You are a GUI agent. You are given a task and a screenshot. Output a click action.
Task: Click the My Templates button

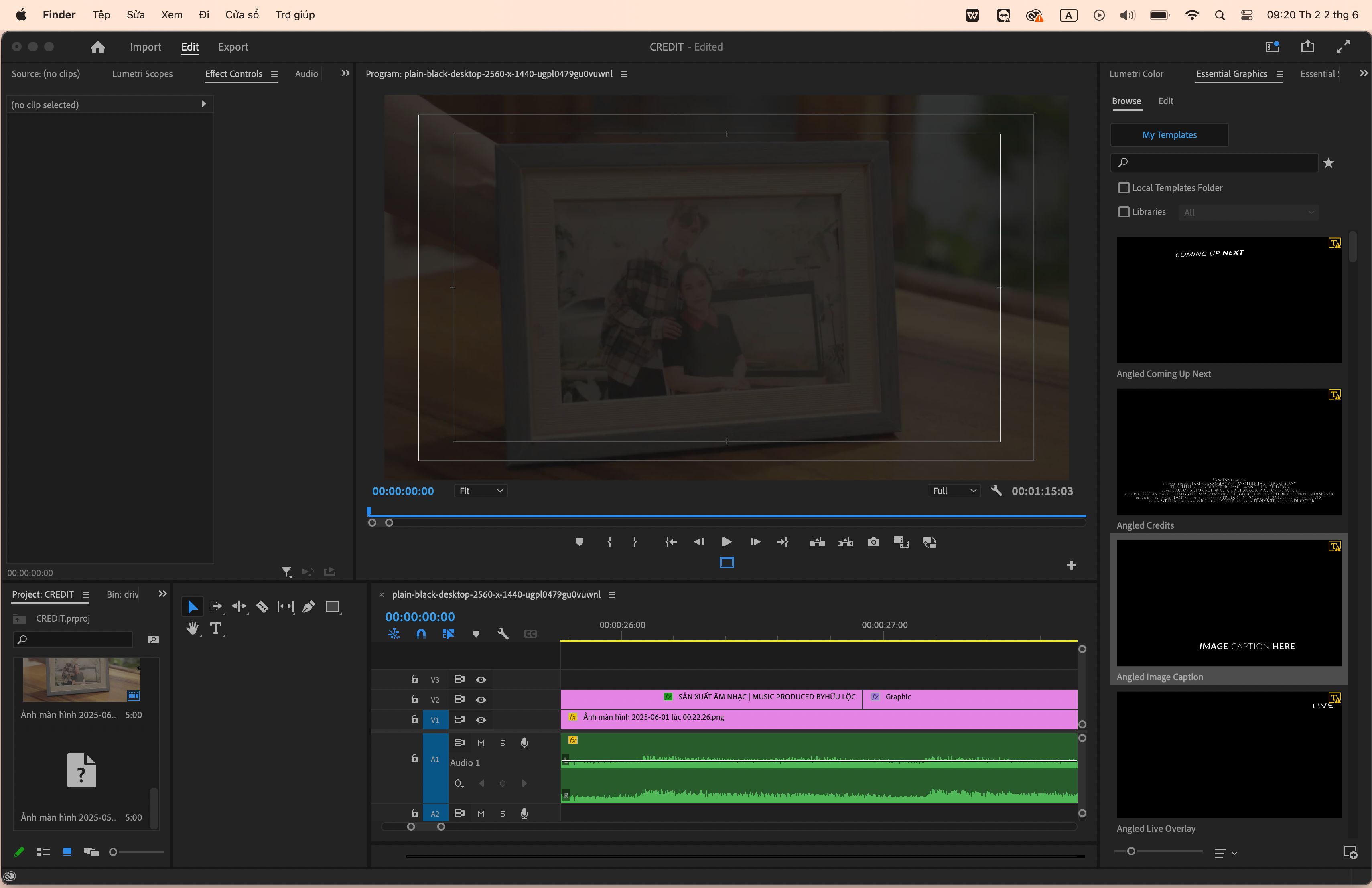click(1170, 135)
